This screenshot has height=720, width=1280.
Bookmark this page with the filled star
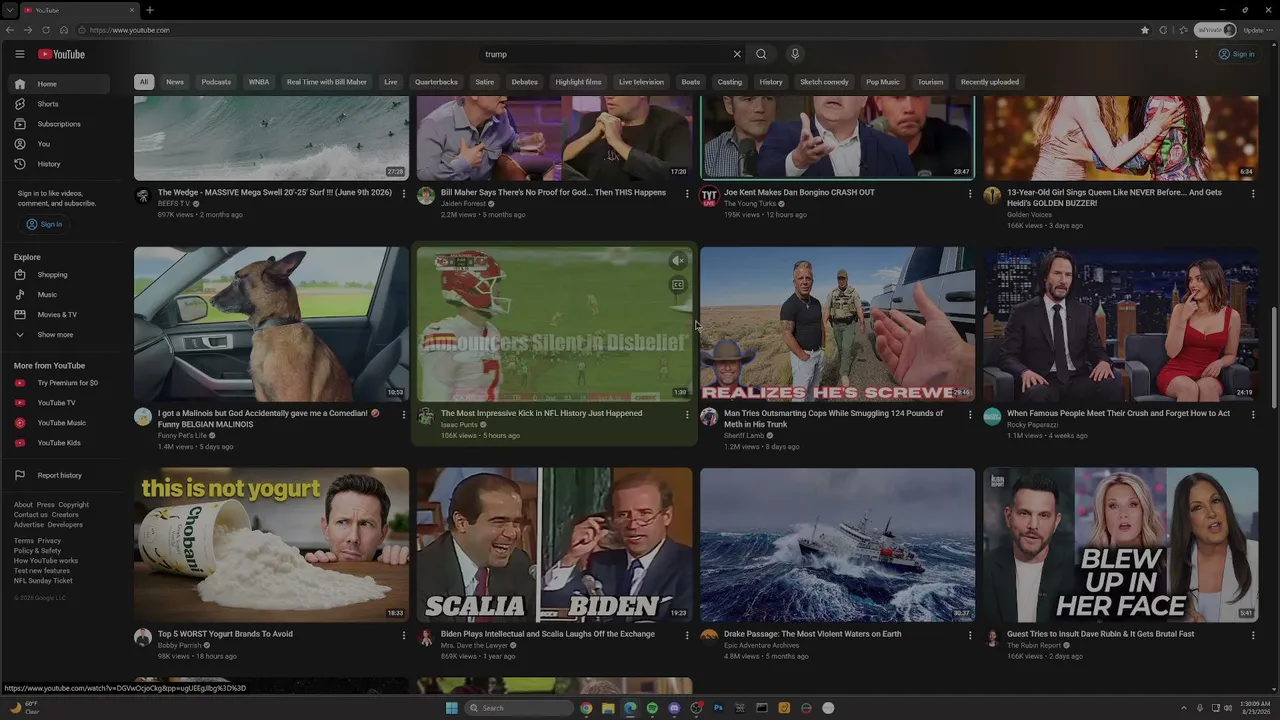(1145, 30)
